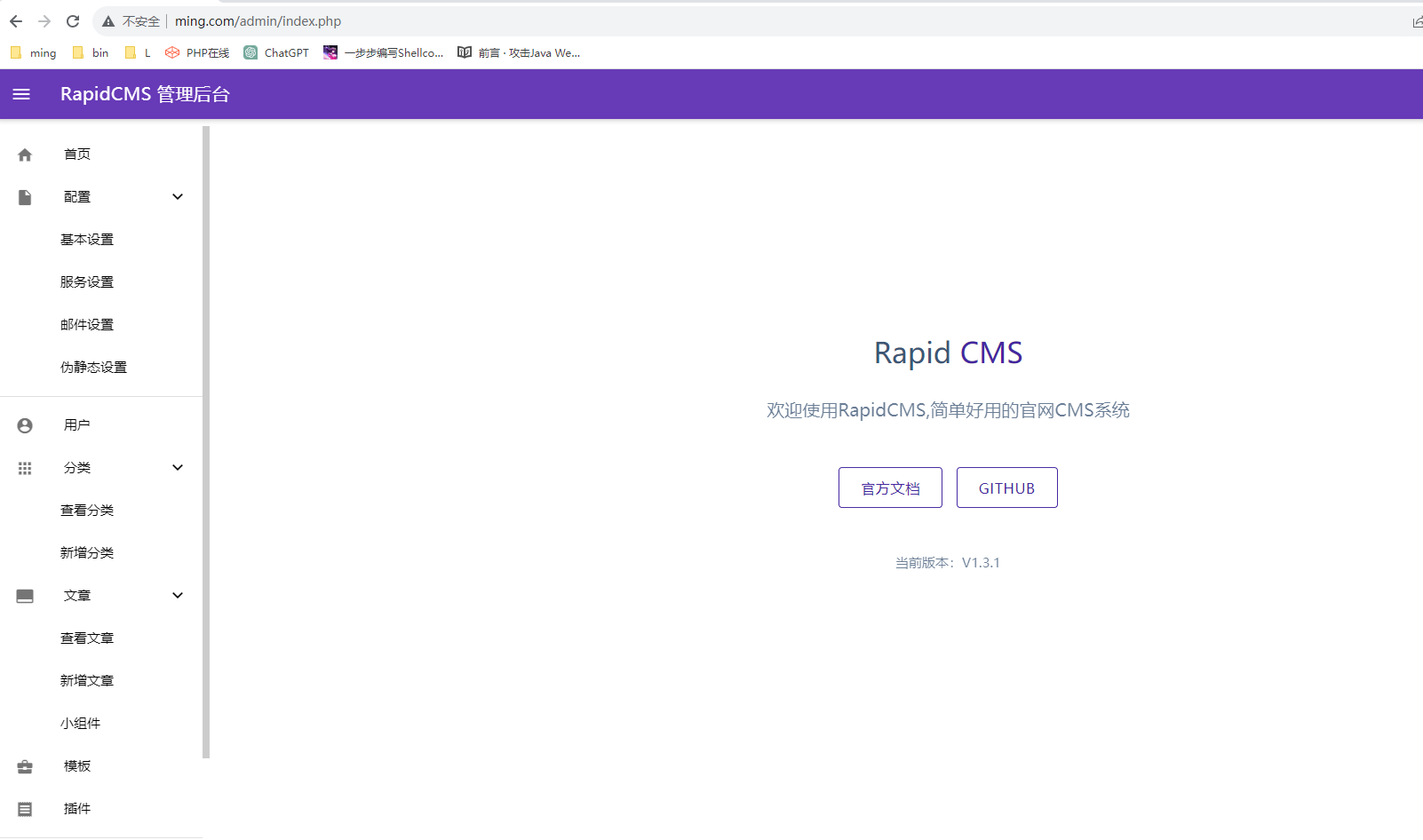Reload the page with the refresh button

(x=73, y=21)
